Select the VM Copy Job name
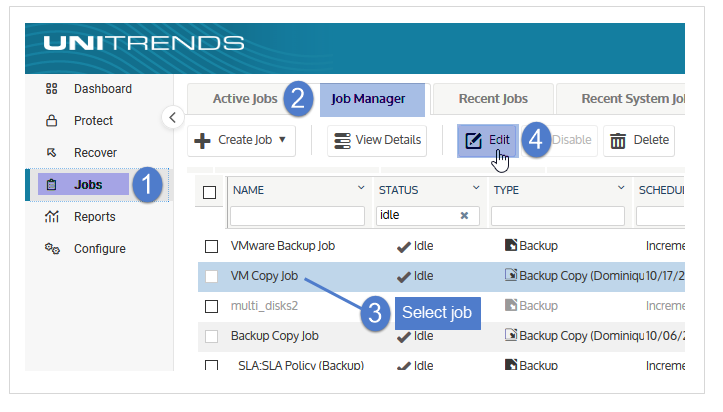 [264, 276]
